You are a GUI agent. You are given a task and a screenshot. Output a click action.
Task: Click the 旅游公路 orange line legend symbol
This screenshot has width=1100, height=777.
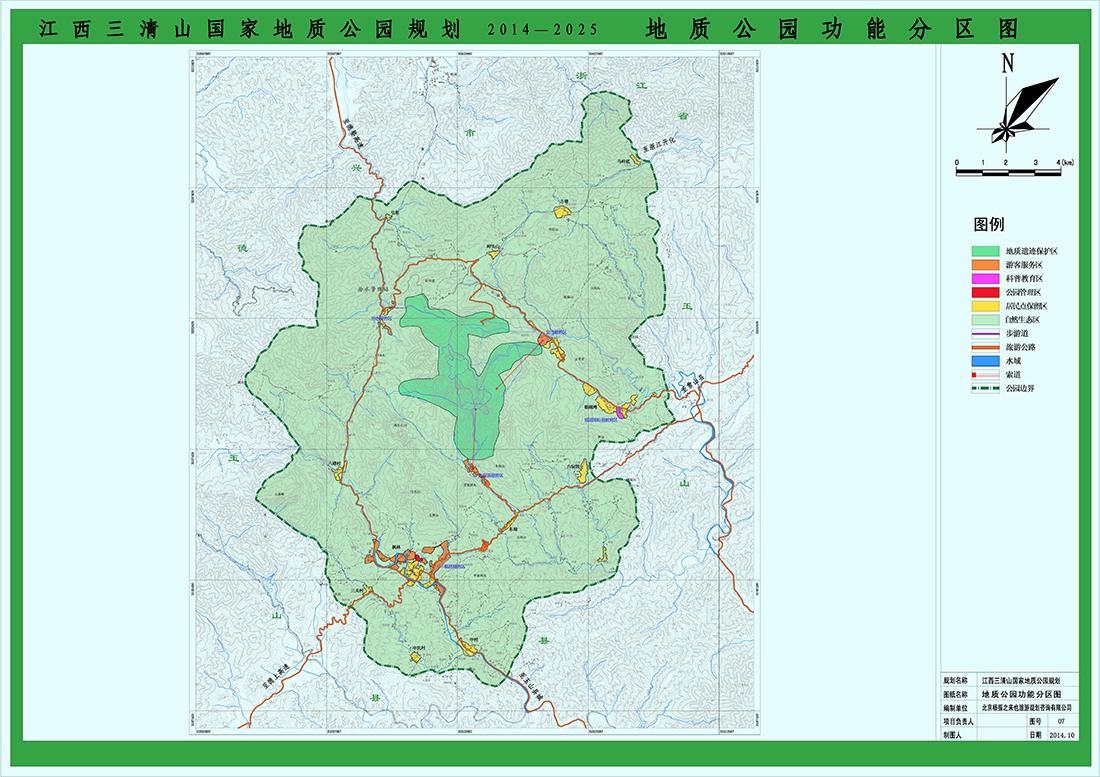(x=987, y=347)
